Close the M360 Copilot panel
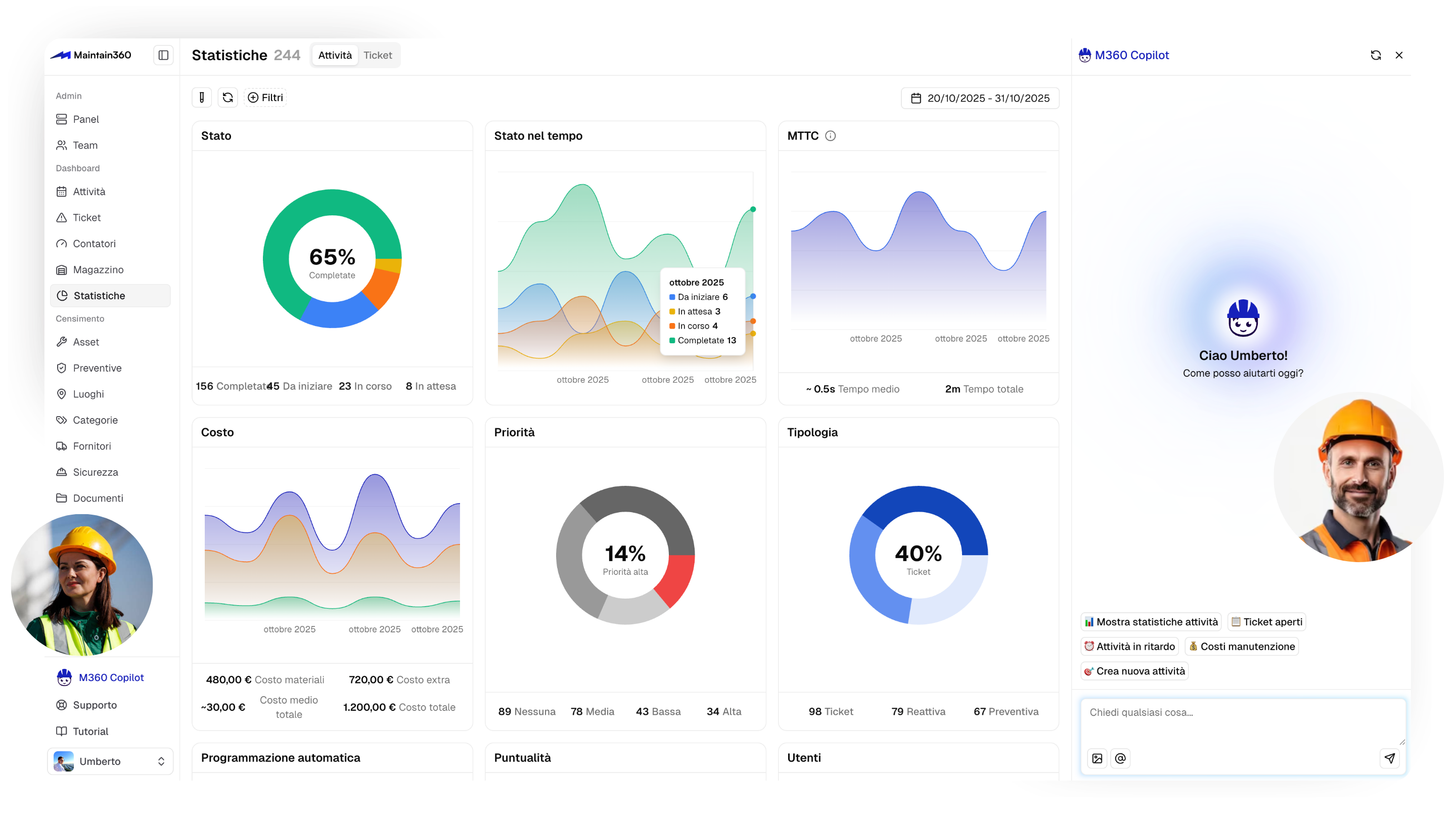 [1399, 55]
